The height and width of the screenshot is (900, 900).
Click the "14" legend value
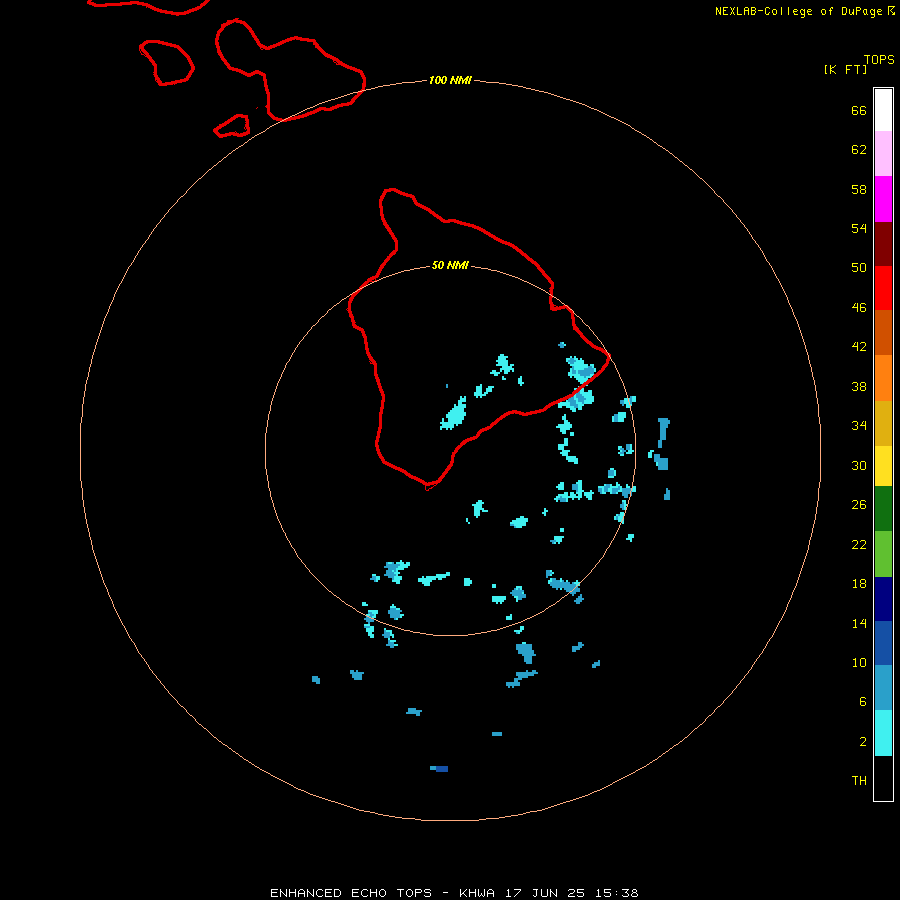pos(859,623)
